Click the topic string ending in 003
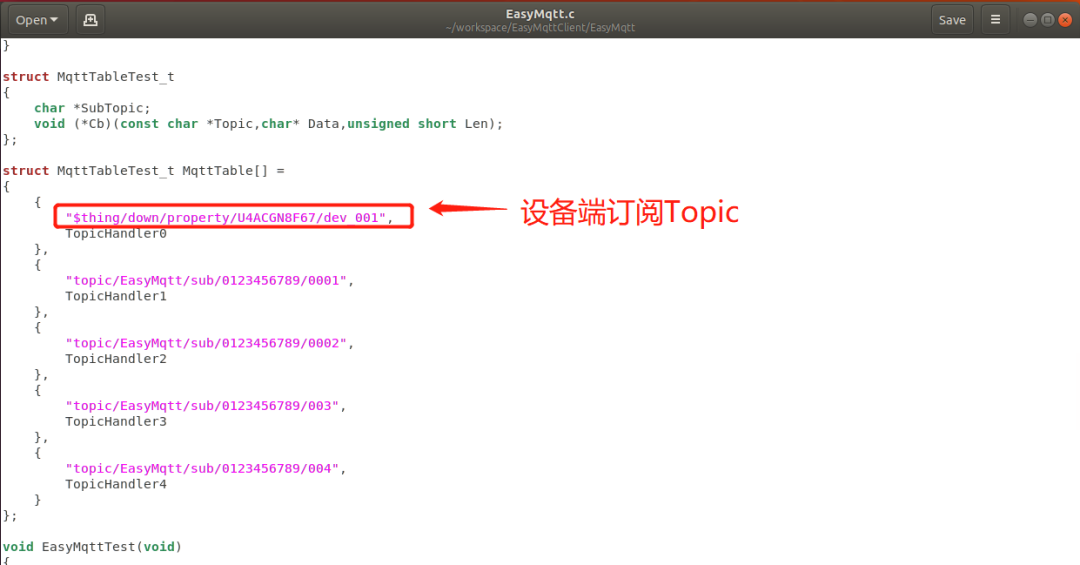This screenshot has width=1080, height=565. 202,406
